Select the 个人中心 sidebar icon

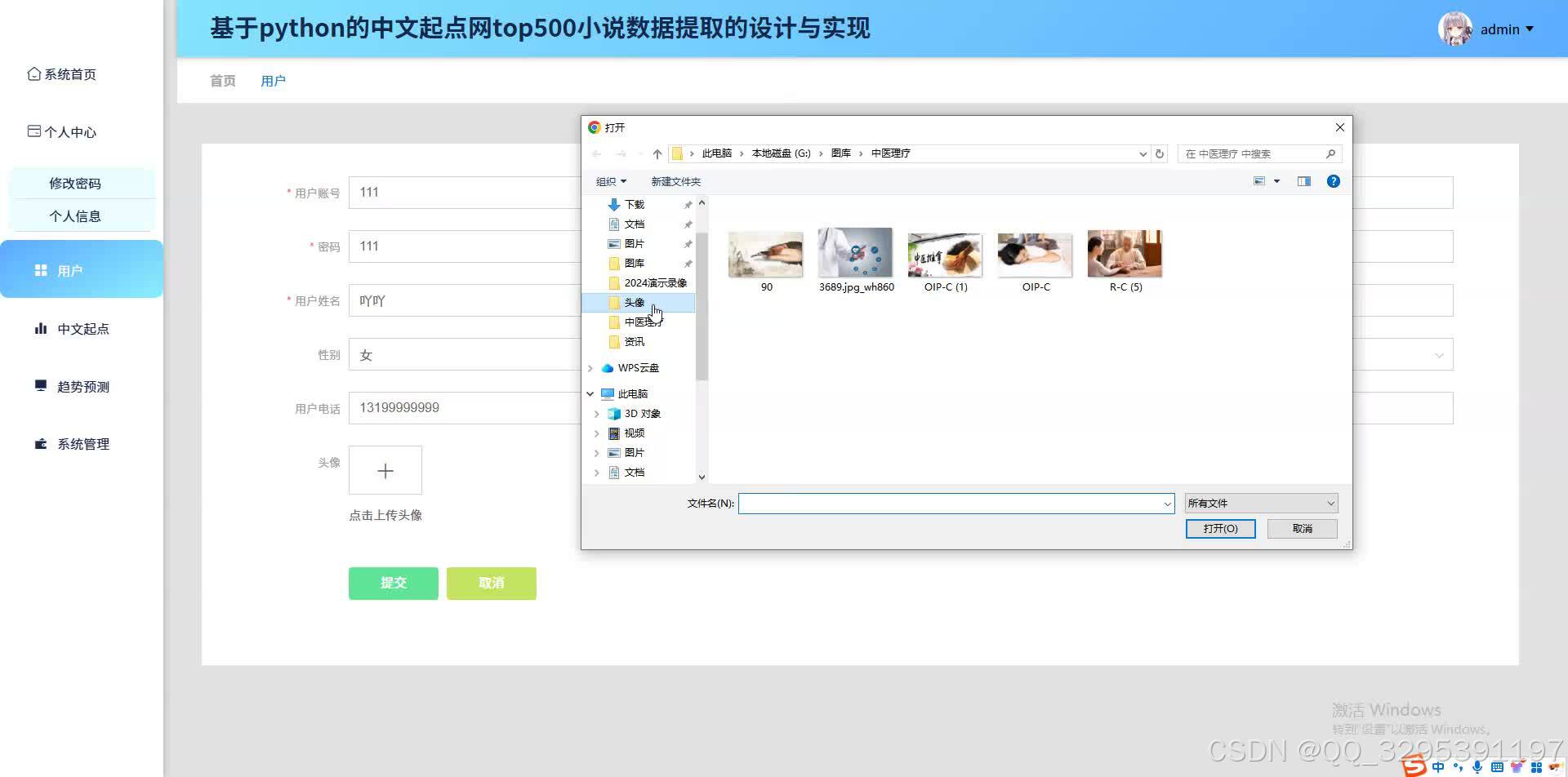point(33,131)
